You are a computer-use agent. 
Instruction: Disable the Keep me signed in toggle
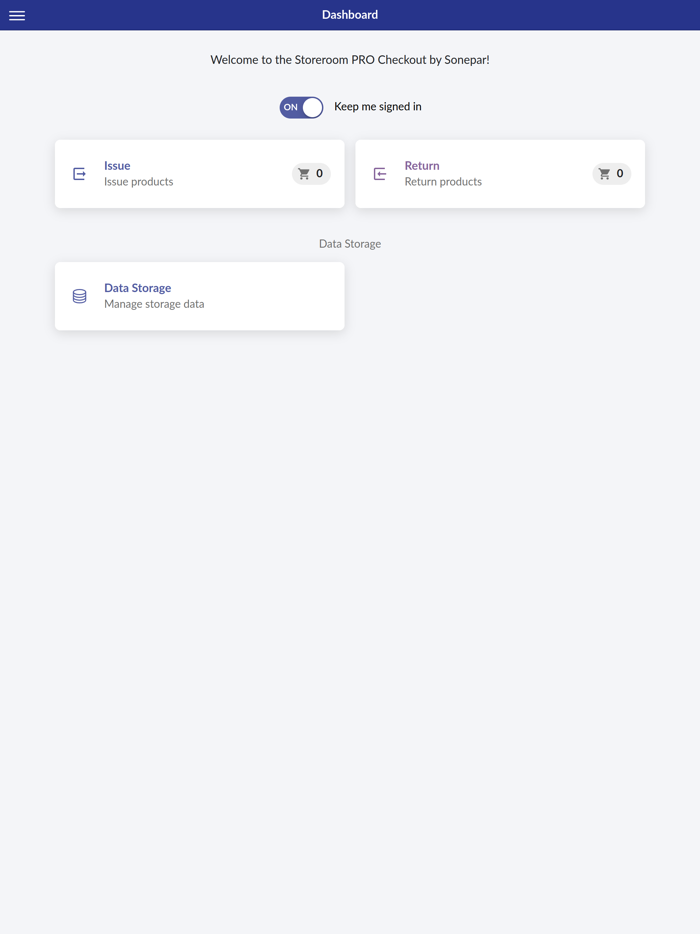click(301, 106)
